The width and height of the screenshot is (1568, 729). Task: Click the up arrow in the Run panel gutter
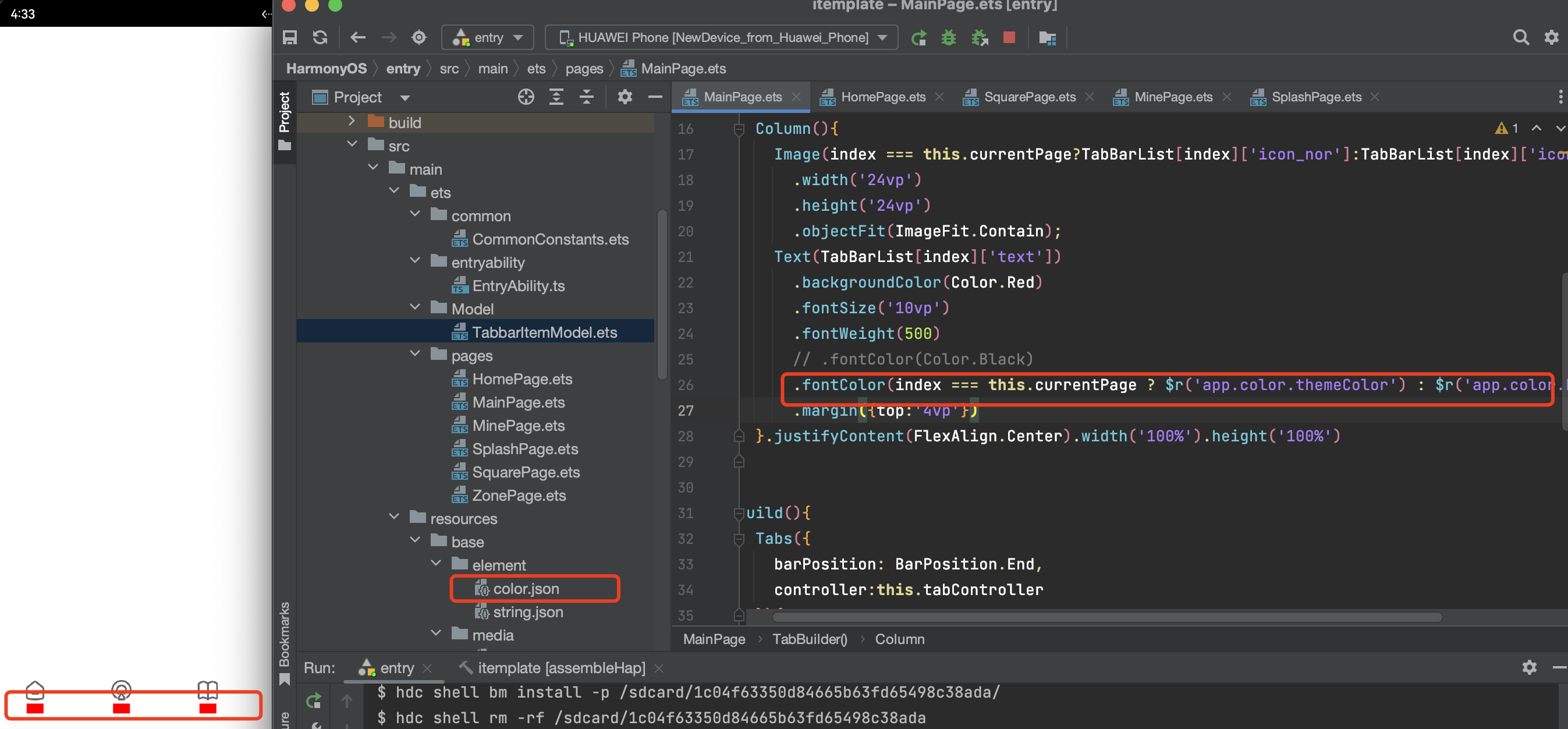[x=346, y=701]
